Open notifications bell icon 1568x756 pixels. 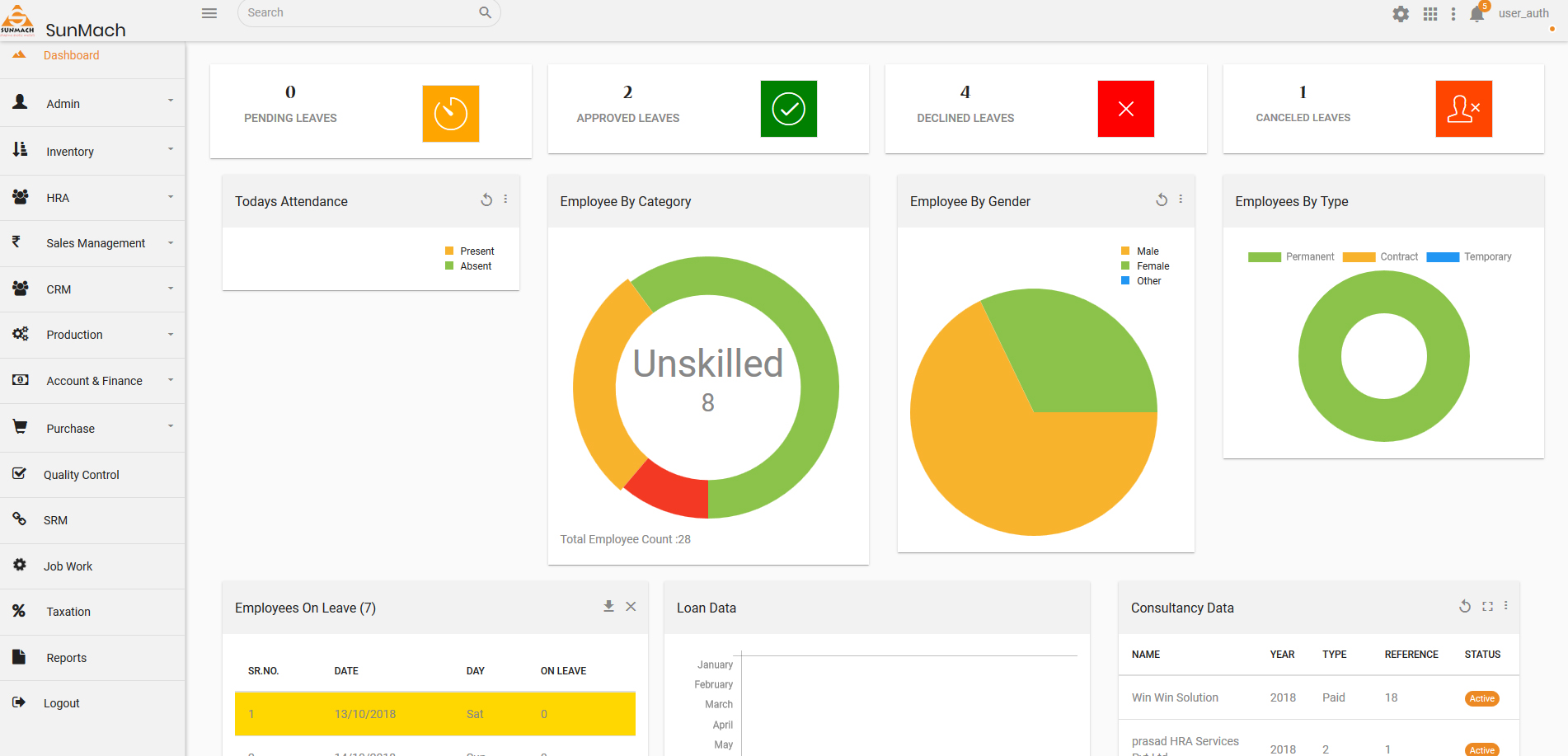(x=1476, y=14)
